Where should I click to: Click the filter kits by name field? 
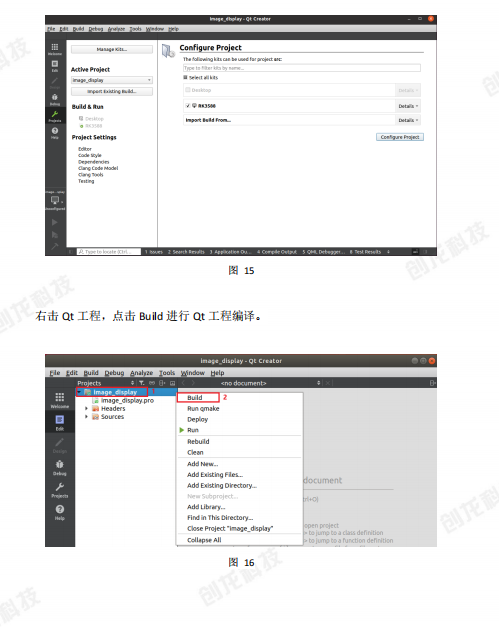click(302, 68)
